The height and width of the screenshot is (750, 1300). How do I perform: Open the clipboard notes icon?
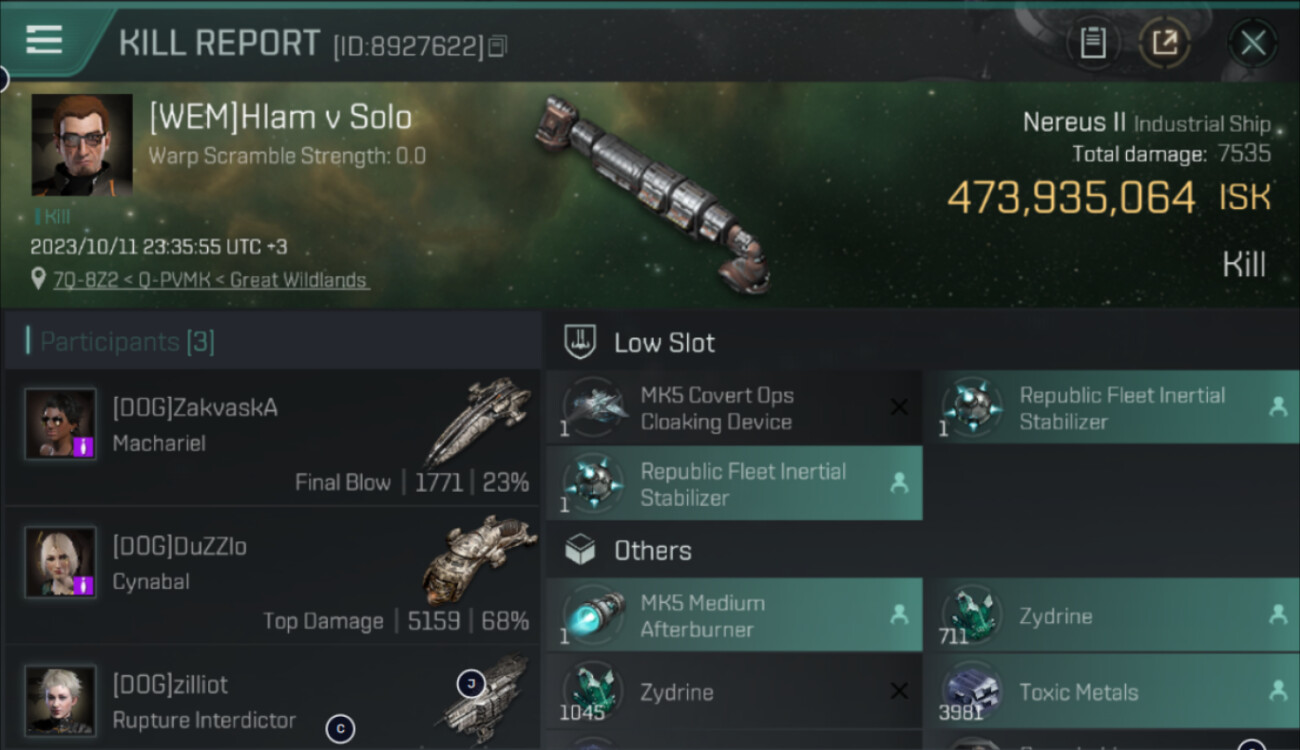click(1093, 43)
